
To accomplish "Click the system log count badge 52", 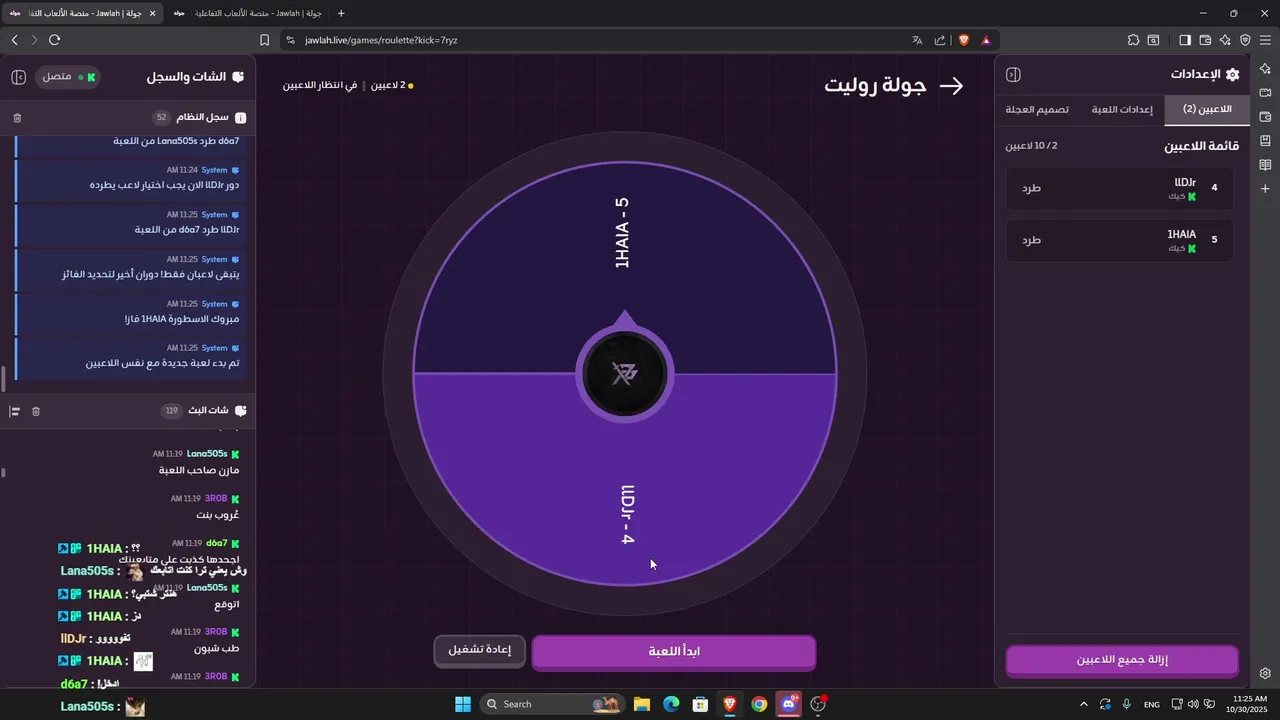I will click(x=162, y=118).
